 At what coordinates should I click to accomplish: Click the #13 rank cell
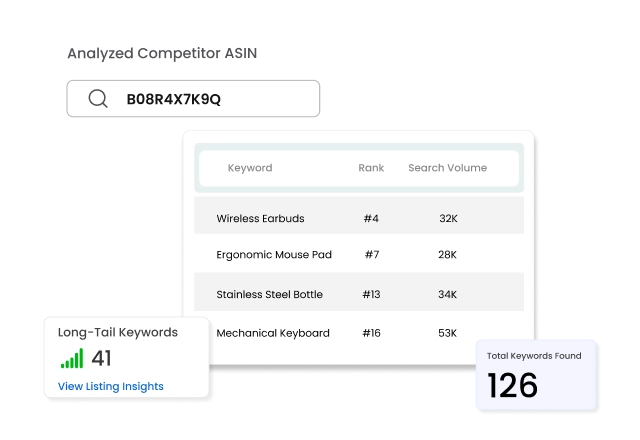pos(371,295)
